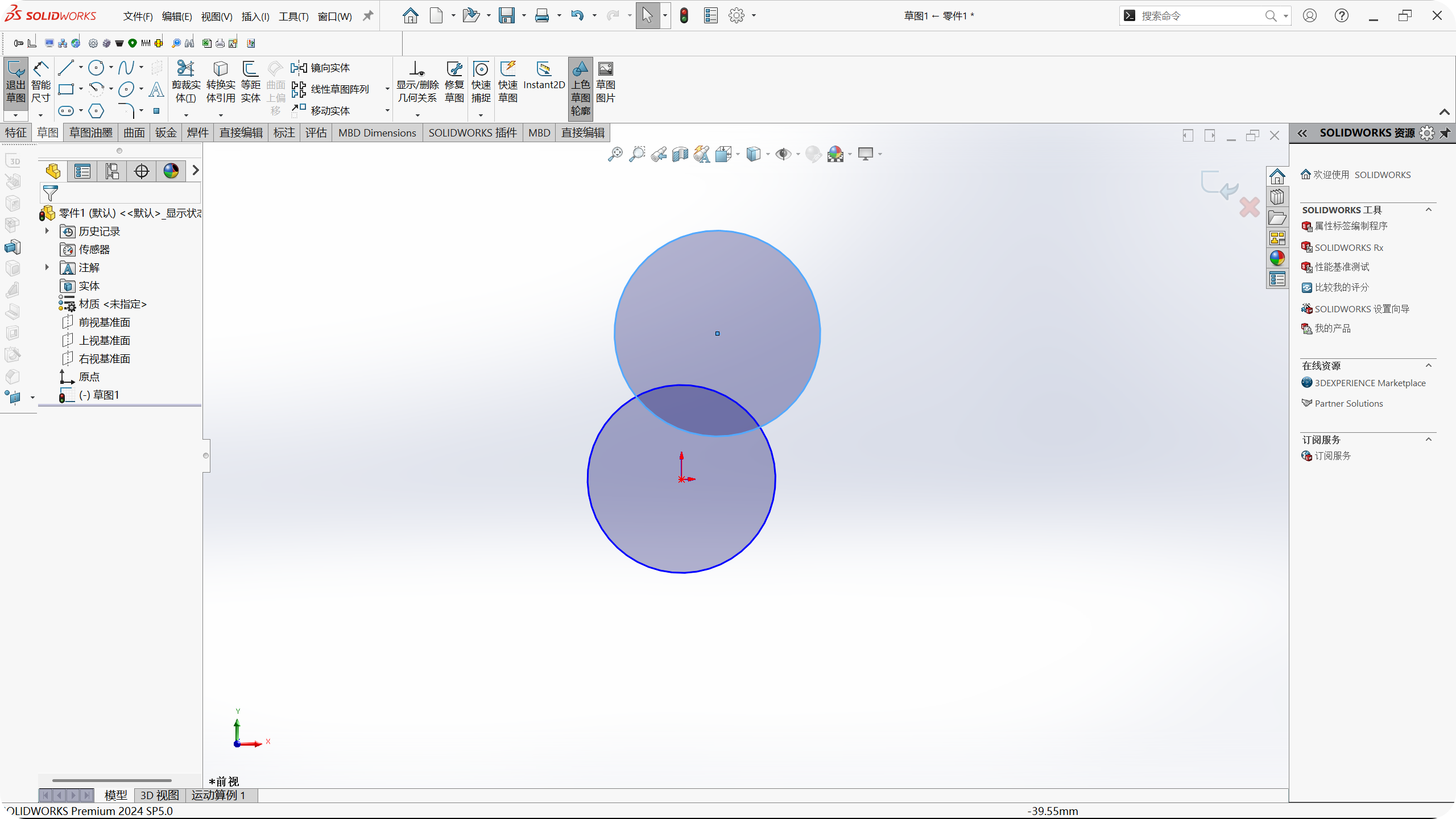This screenshot has width=1456, height=819.
Task: Switch to the 特征 (Features) tab
Action: point(16,133)
